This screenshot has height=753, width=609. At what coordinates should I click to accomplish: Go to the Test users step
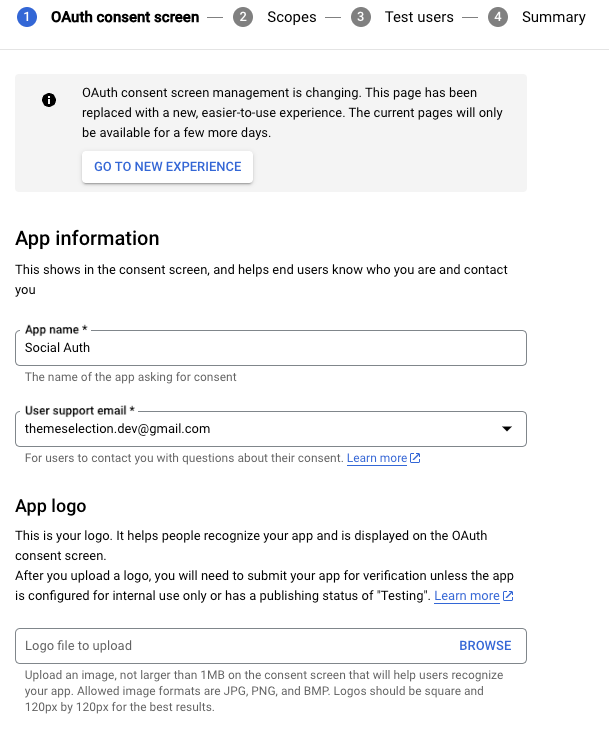[x=419, y=17]
